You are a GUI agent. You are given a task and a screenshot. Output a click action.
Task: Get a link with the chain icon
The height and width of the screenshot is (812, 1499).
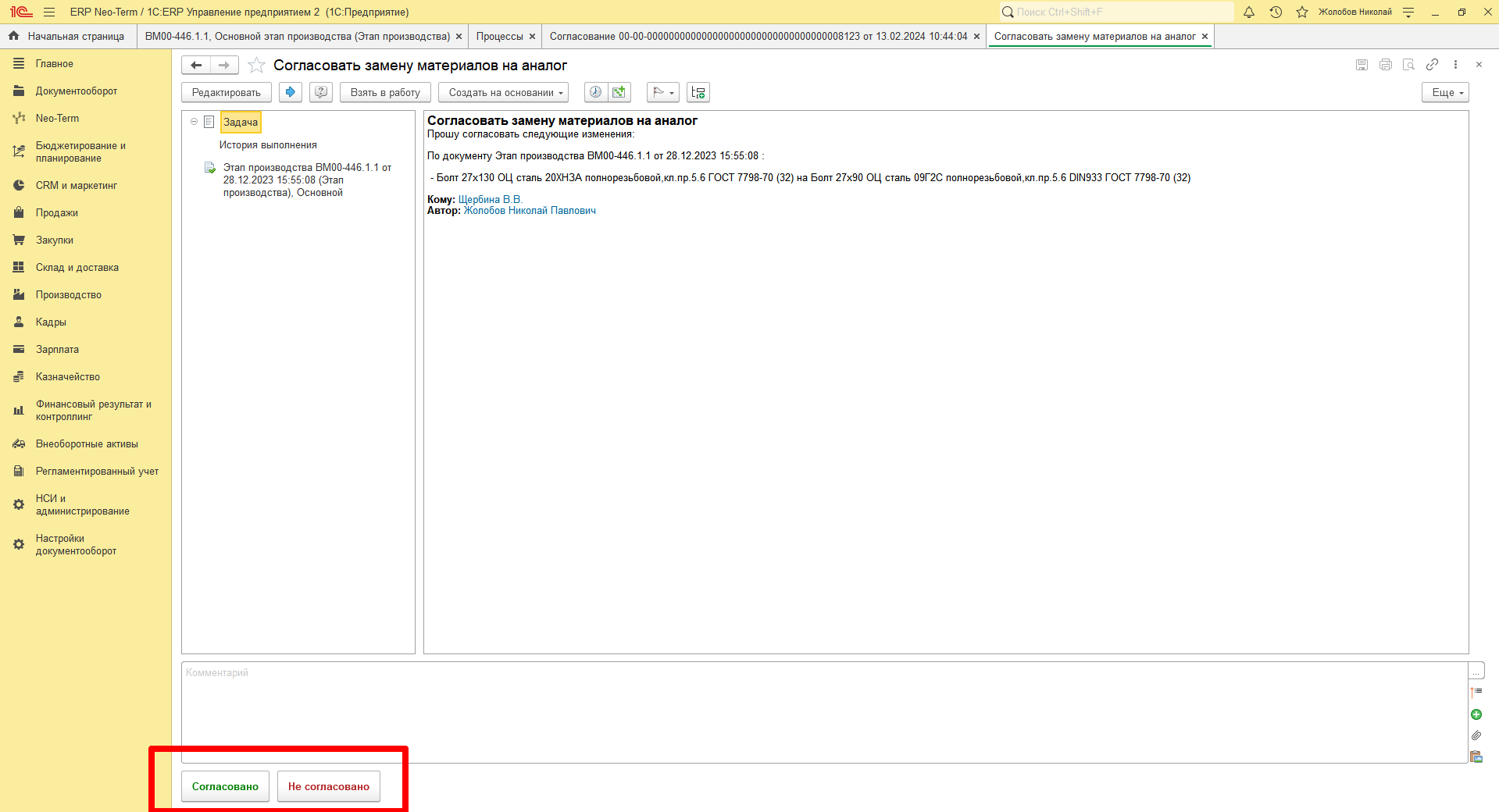[x=1432, y=65]
